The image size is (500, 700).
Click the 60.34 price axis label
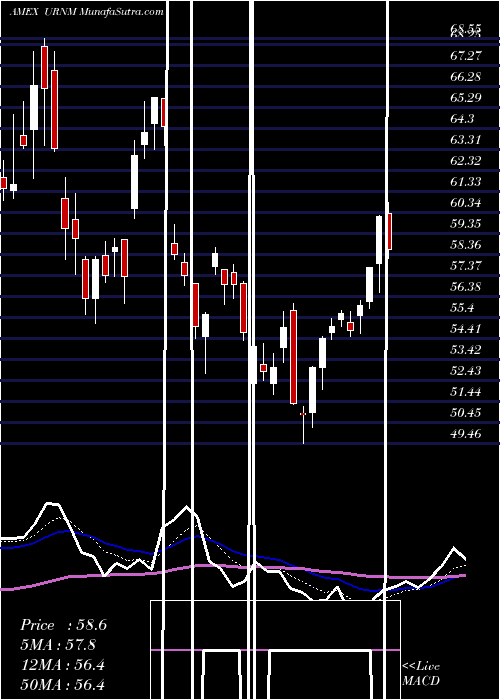click(x=466, y=203)
